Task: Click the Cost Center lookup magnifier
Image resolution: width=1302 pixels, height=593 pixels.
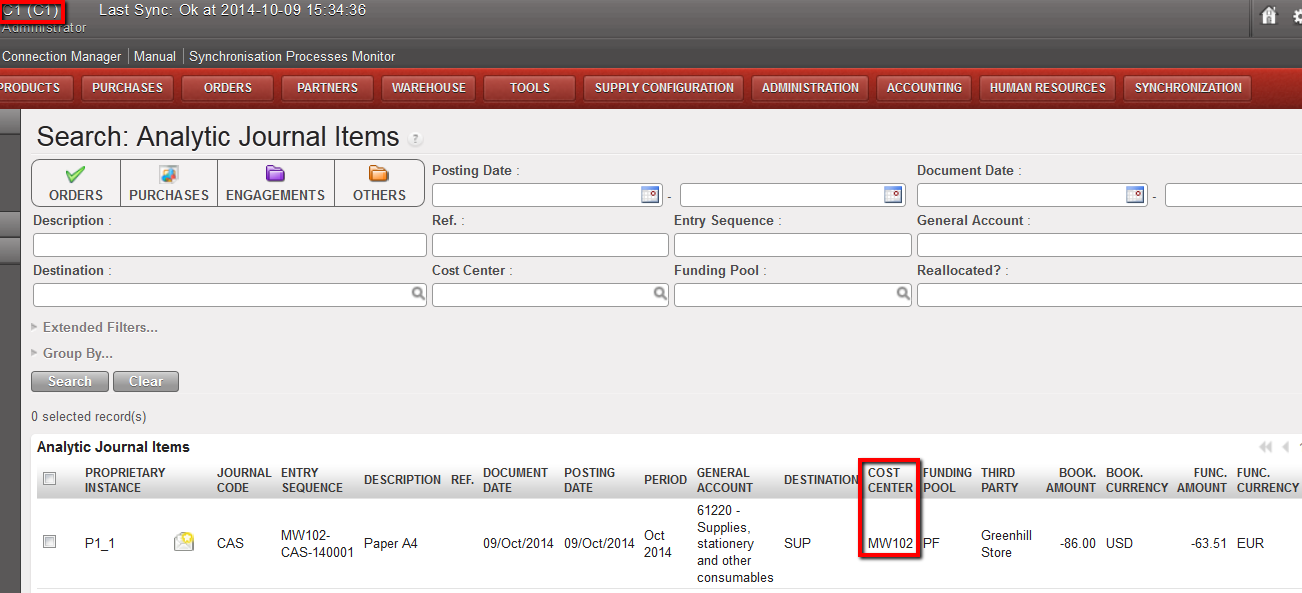Action: click(660, 295)
